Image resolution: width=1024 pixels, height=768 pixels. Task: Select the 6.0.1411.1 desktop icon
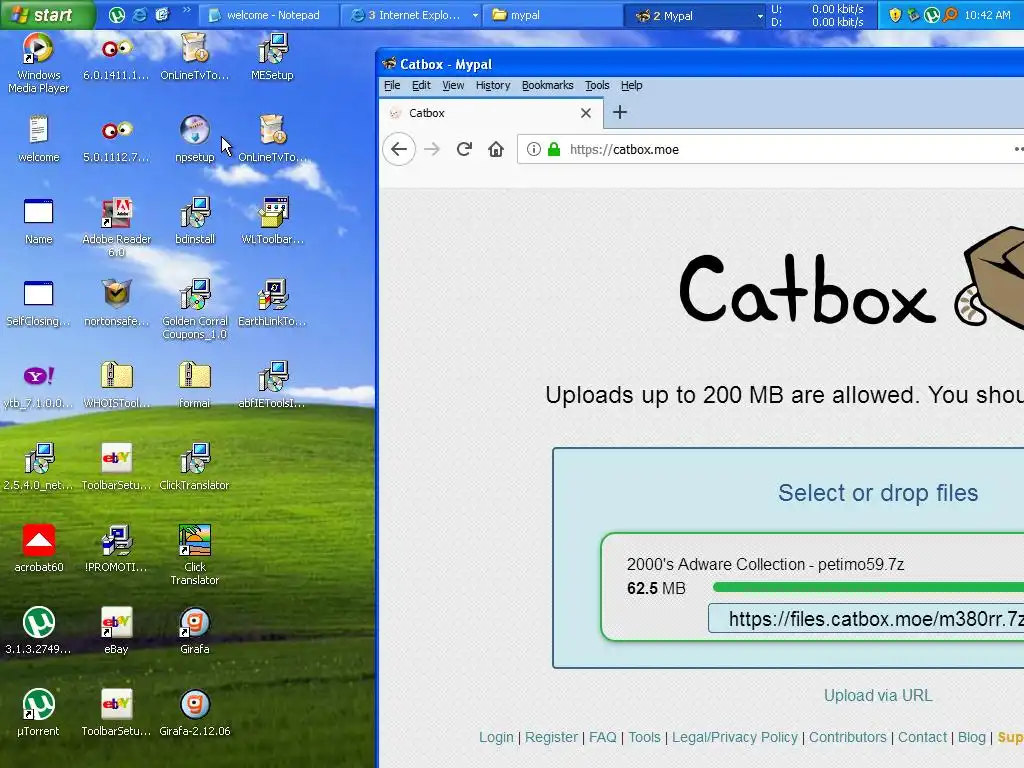coord(116,57)
